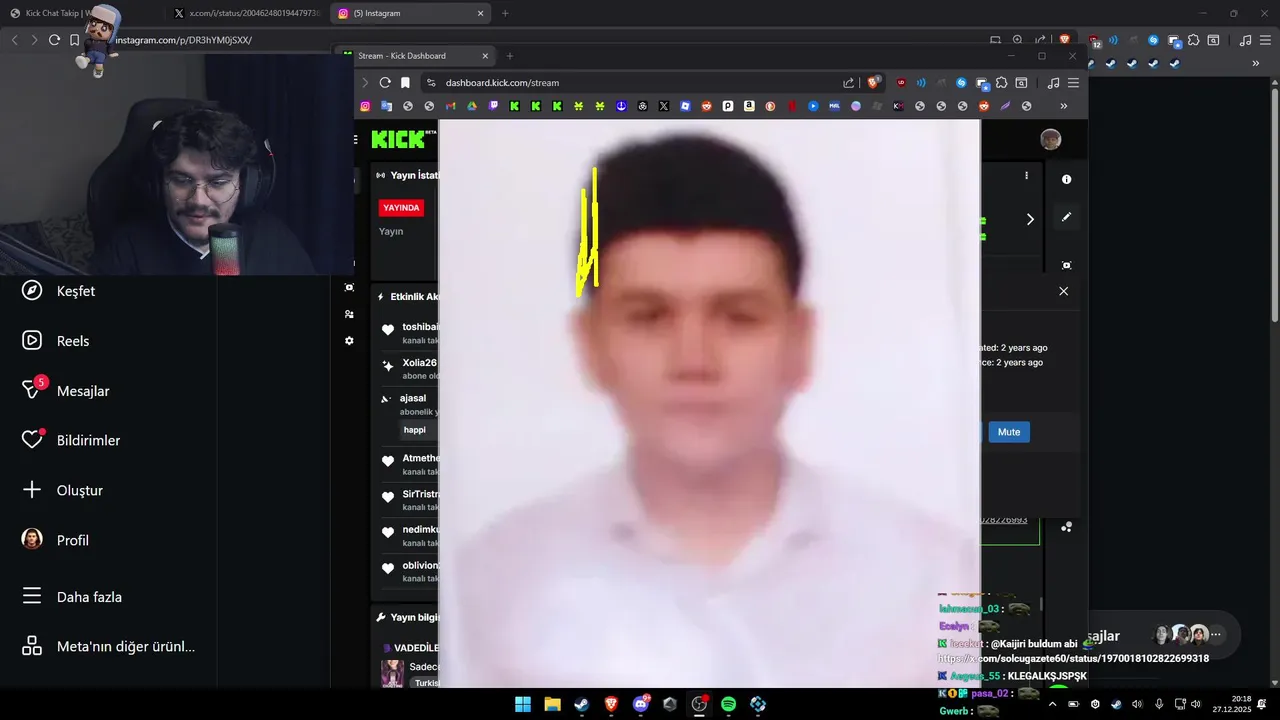Open the Instagram window hamburger menu
The width and height of the screenshot is (1280, 720).
(x=1265, y=40)
